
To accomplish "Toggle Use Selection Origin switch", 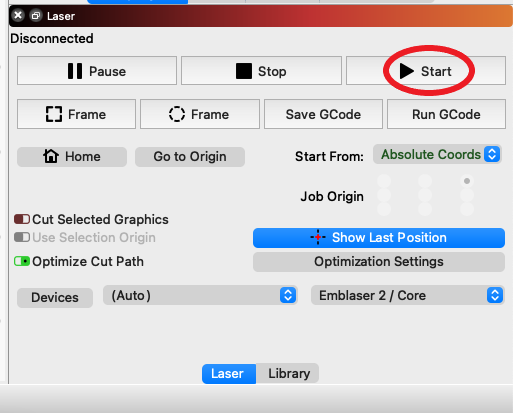I will click(22, 237).
